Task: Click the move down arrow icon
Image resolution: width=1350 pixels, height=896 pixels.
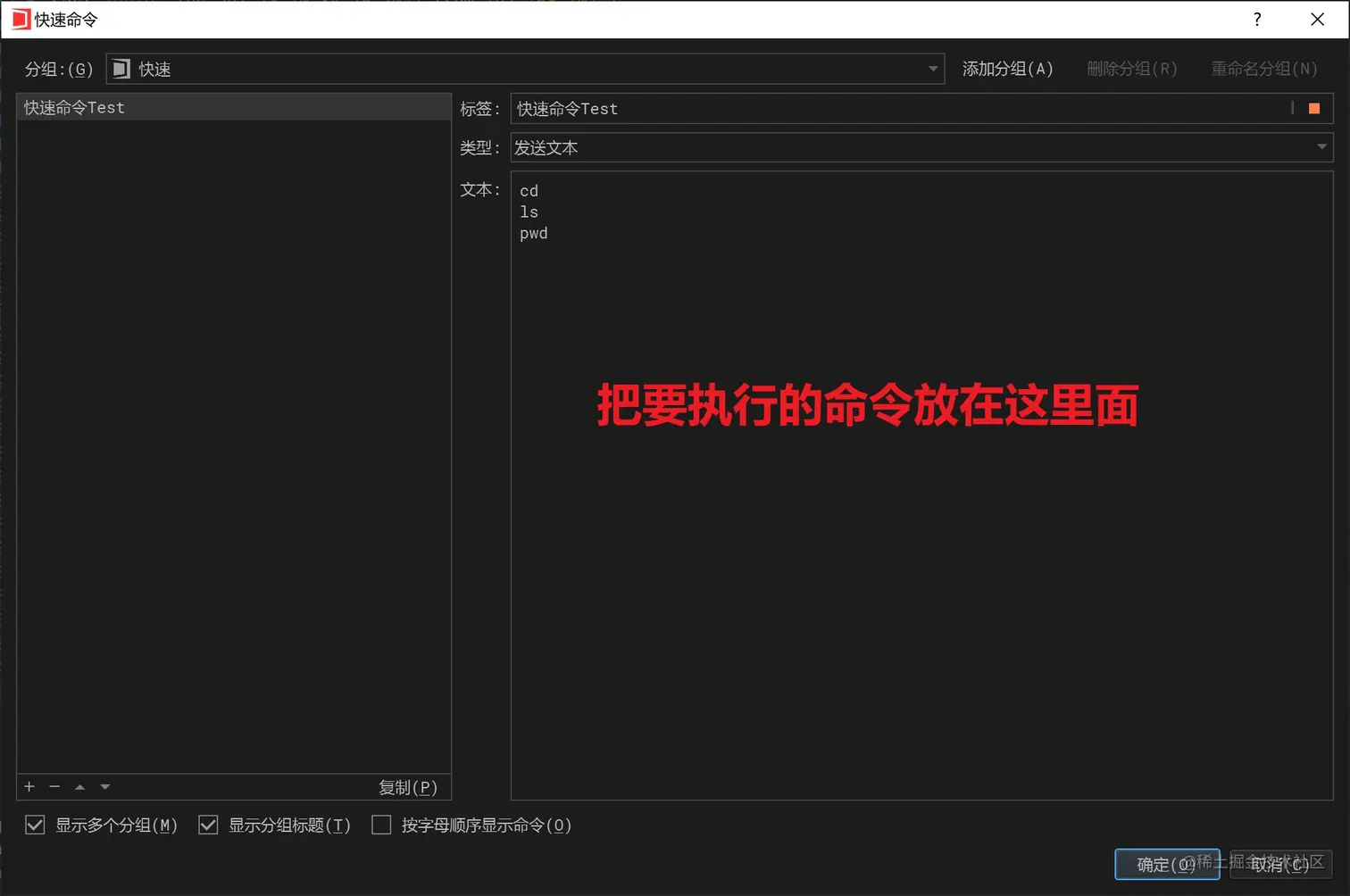Action: tap(104, 786)
